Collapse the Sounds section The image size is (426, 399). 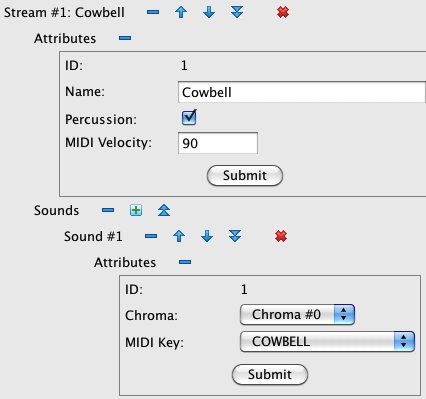coord(108,210)
